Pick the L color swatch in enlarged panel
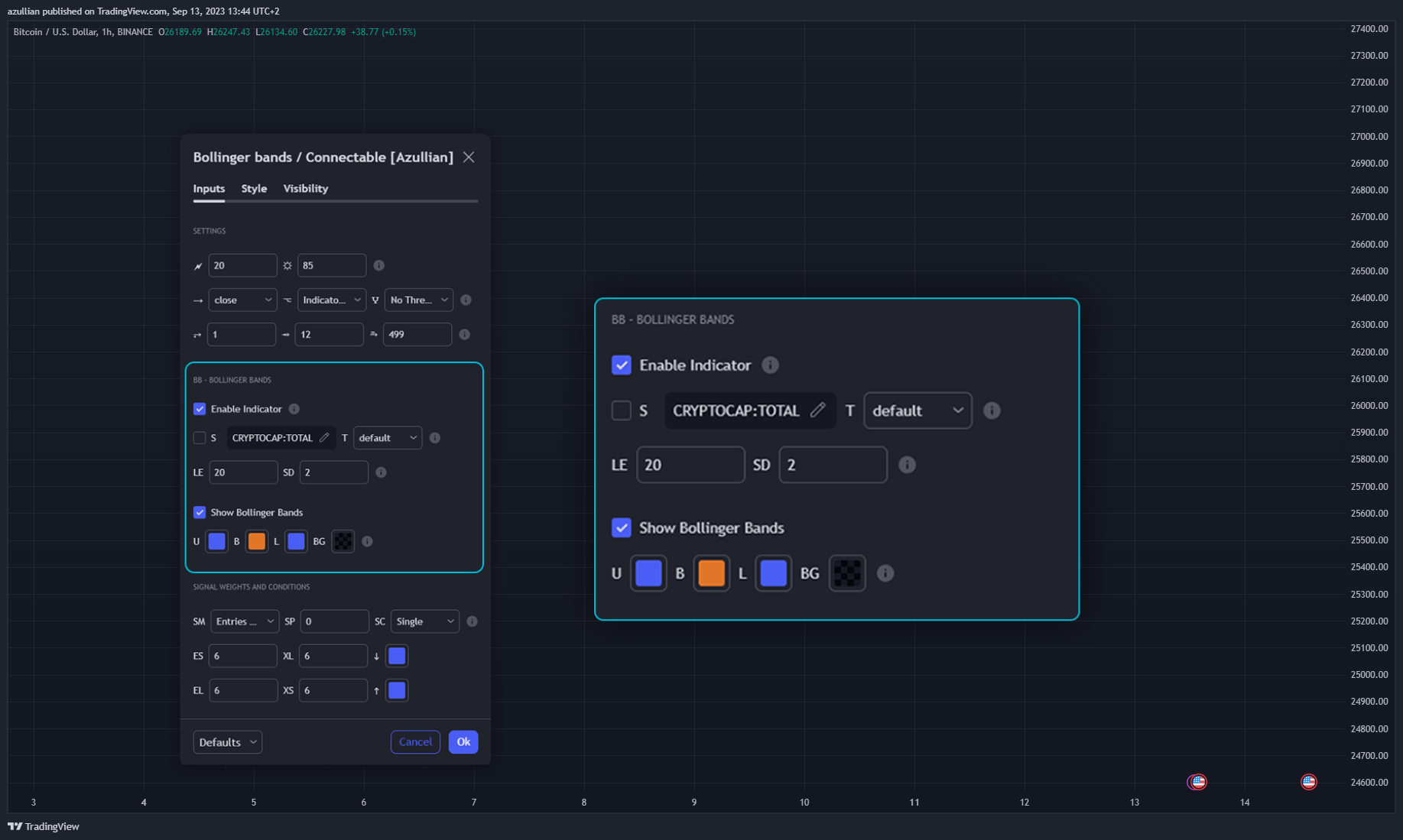 click(x=773, y=573)
